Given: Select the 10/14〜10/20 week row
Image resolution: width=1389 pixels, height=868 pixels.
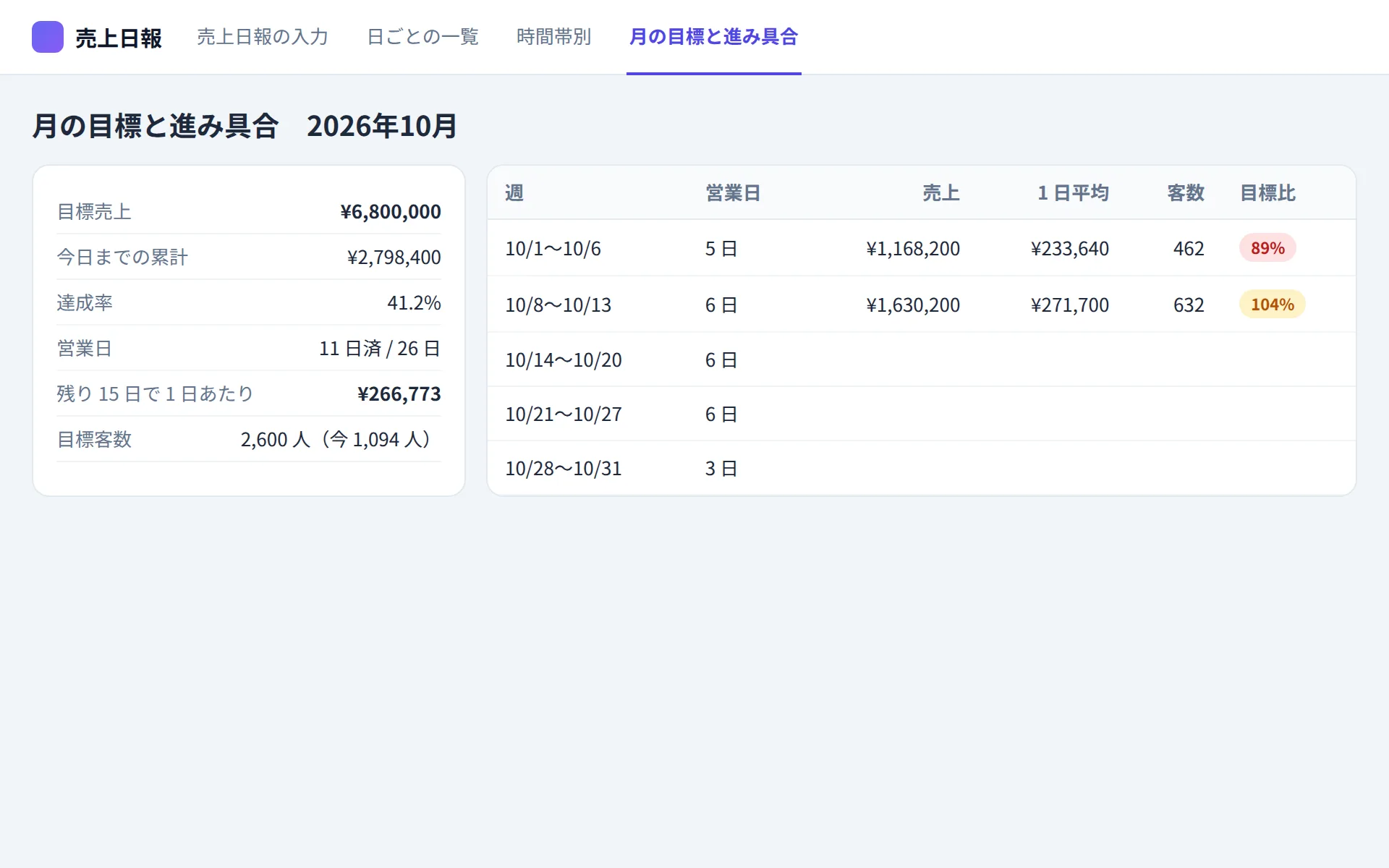Looking at the screenshot, I should [921, 359].
